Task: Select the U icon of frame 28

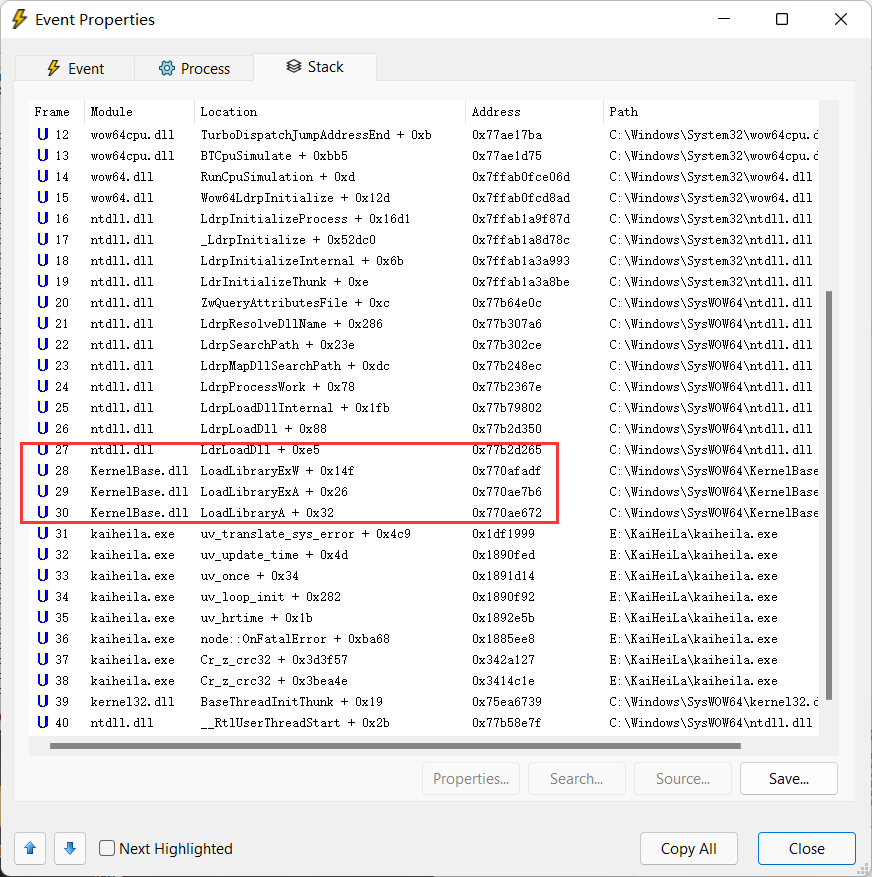Action: [43, 470]
